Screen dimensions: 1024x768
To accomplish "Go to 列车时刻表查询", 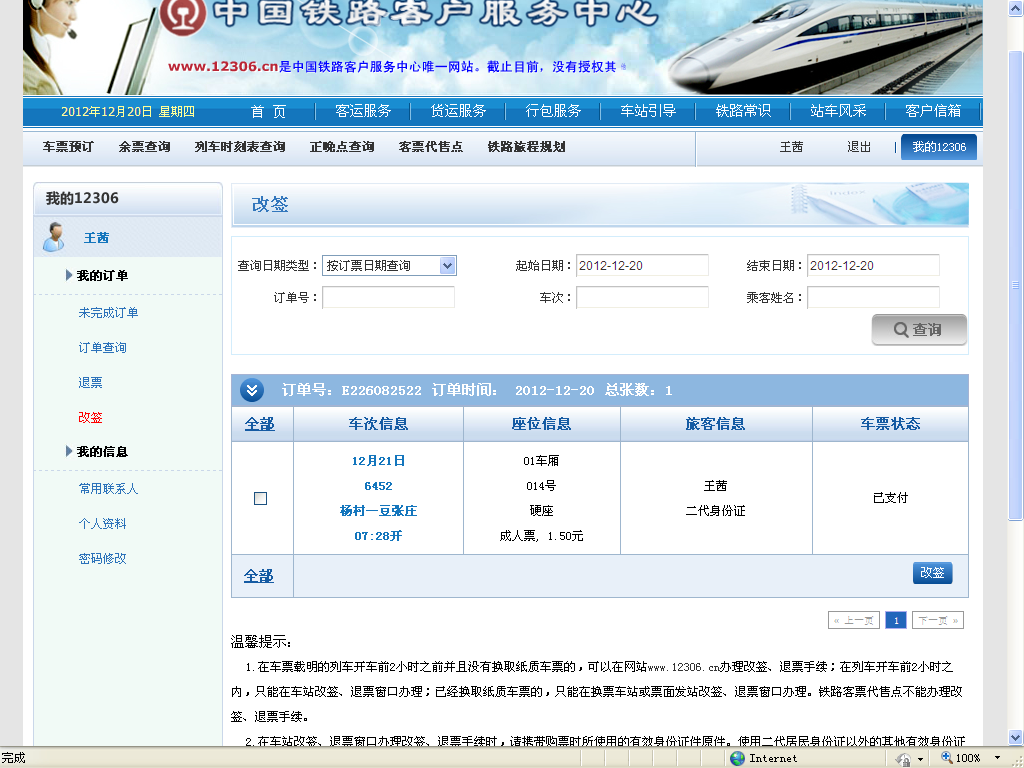I will pyautogui.click(x=240, y=147).
